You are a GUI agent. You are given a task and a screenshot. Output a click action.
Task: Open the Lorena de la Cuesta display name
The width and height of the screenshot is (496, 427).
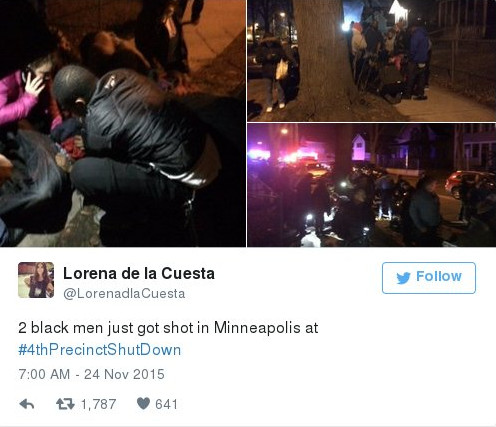click(139, 274)
